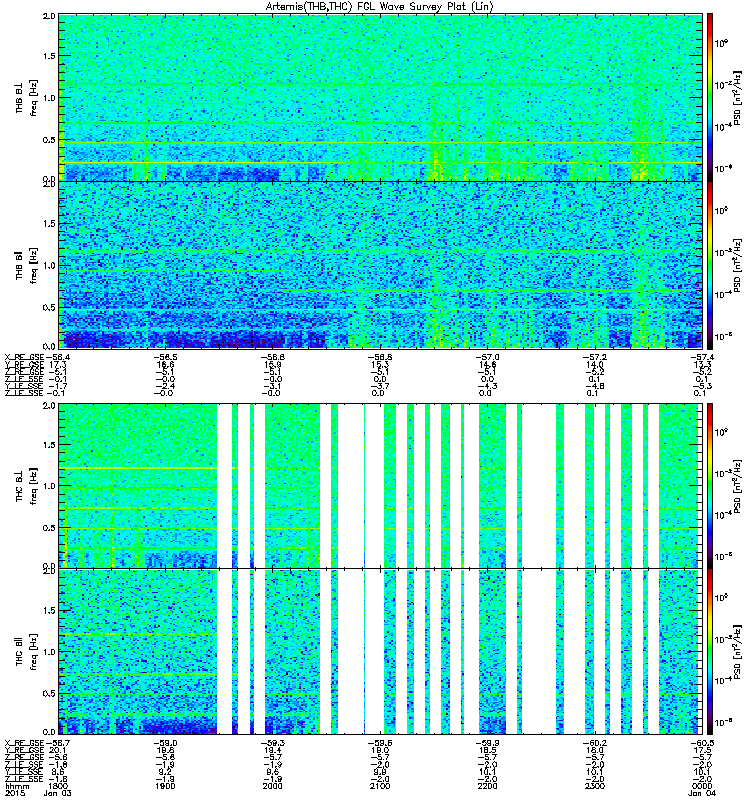Click the 'THB B∥ freq [Hz]' axis label

click(x=26, y=265)
